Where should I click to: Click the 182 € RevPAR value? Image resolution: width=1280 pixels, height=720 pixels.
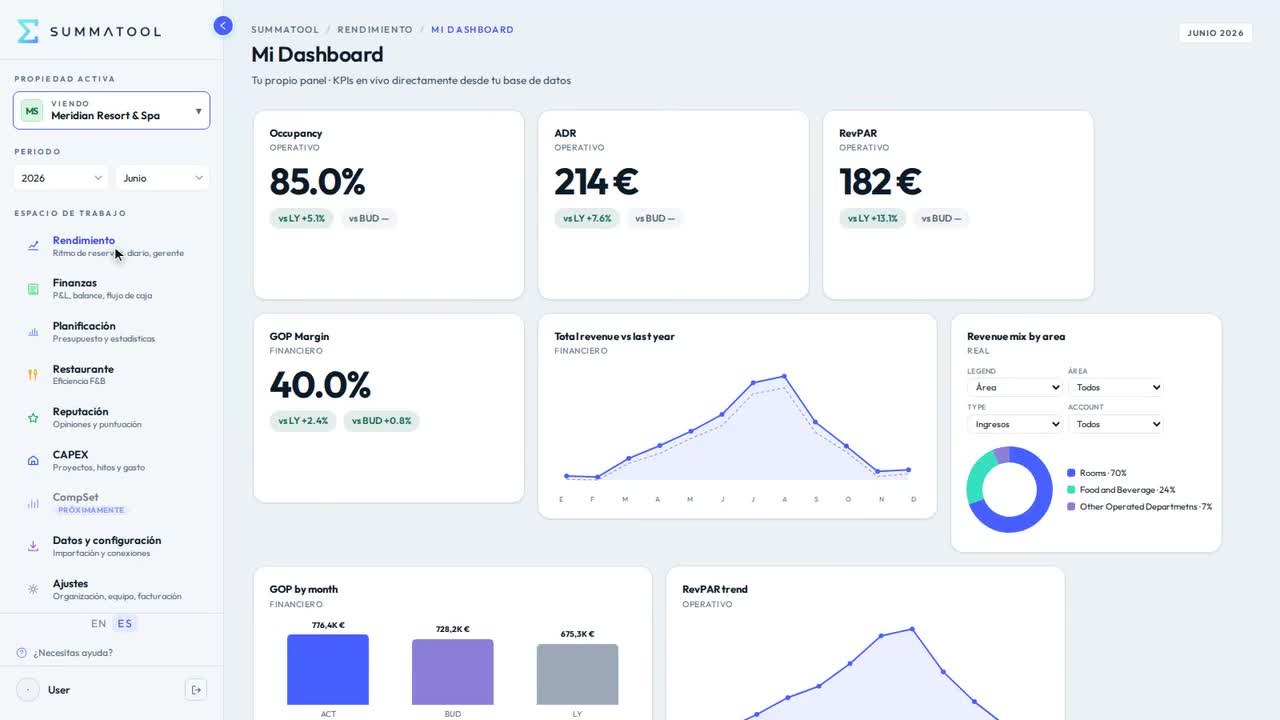(880, 182)
